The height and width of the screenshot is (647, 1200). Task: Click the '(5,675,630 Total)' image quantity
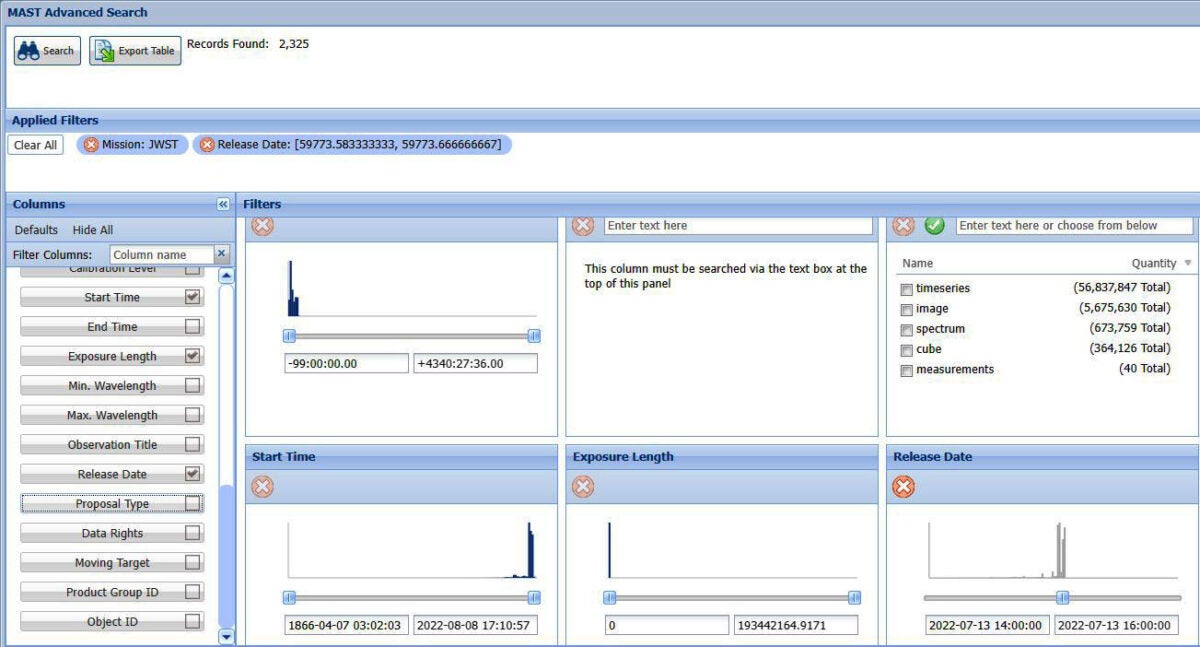tap(1125, 309)
